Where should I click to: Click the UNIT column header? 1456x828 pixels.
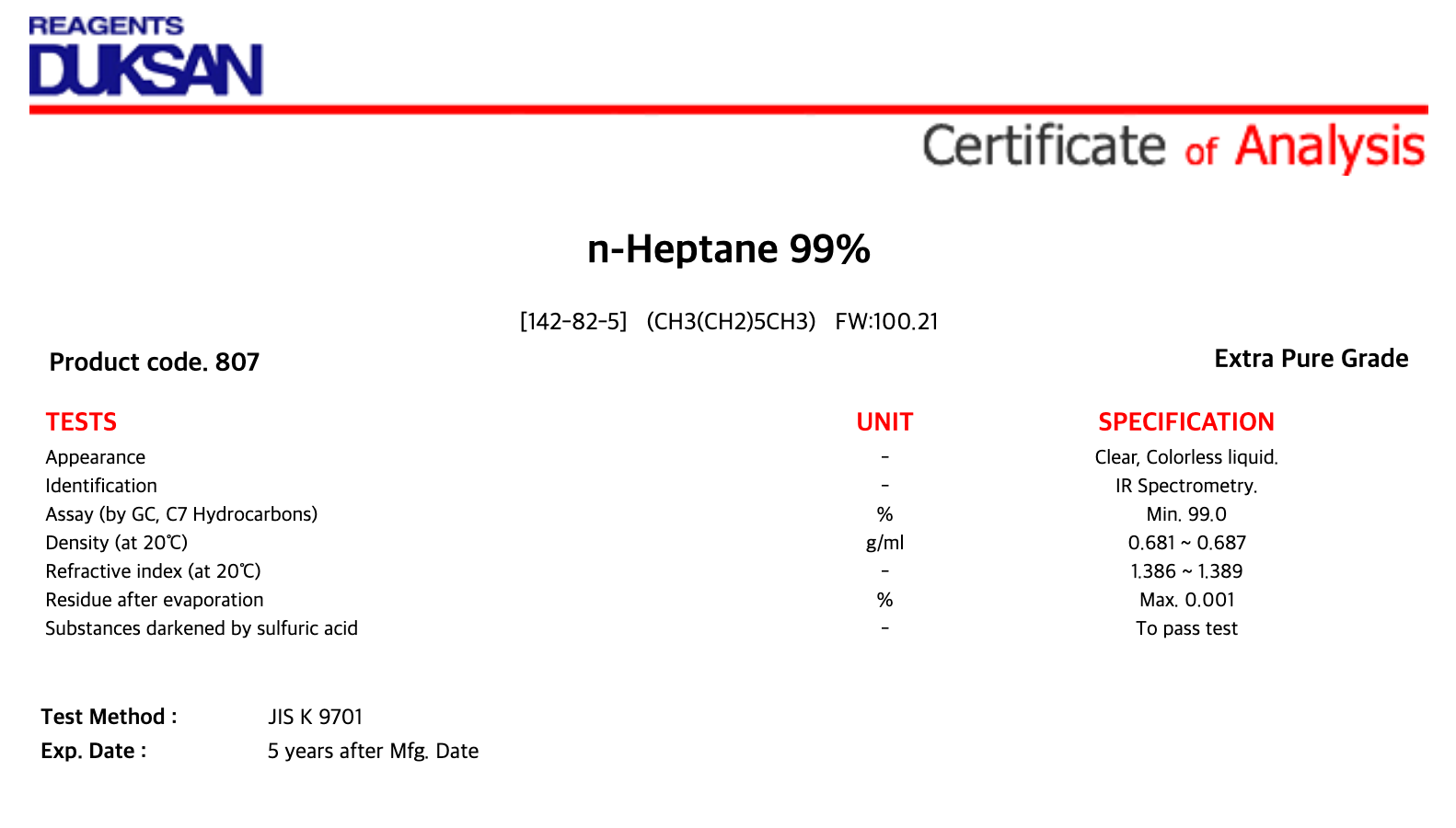[884, 422]
